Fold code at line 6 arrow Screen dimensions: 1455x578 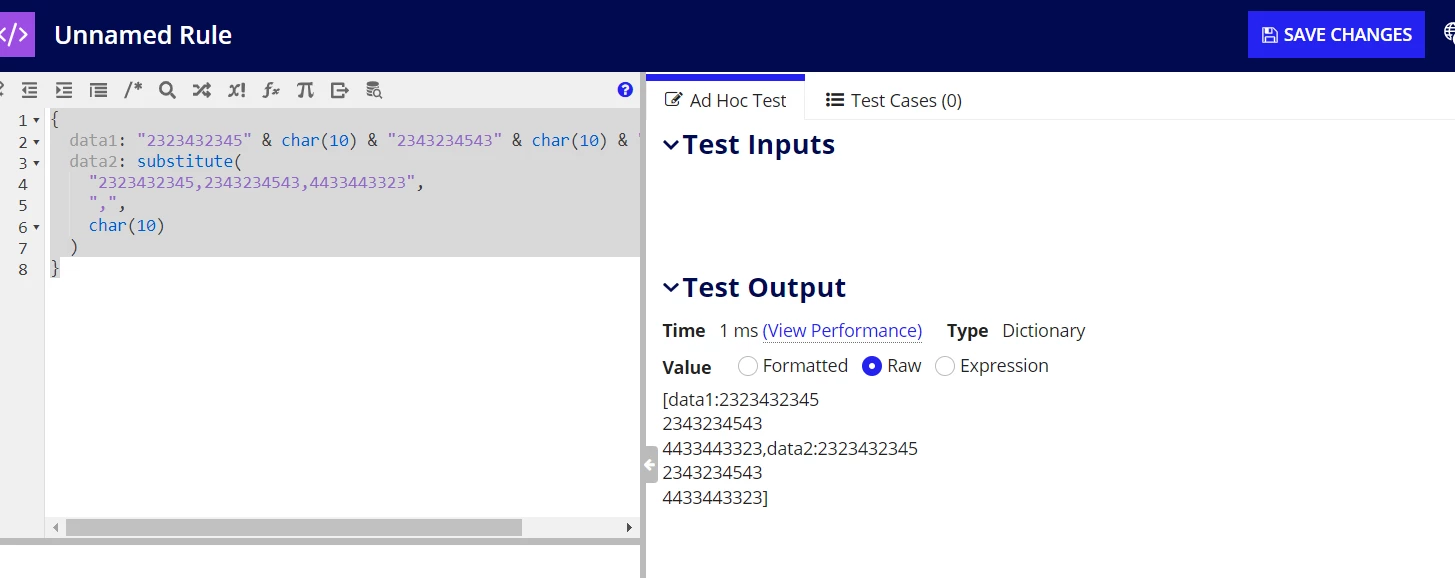coord(37,226)
